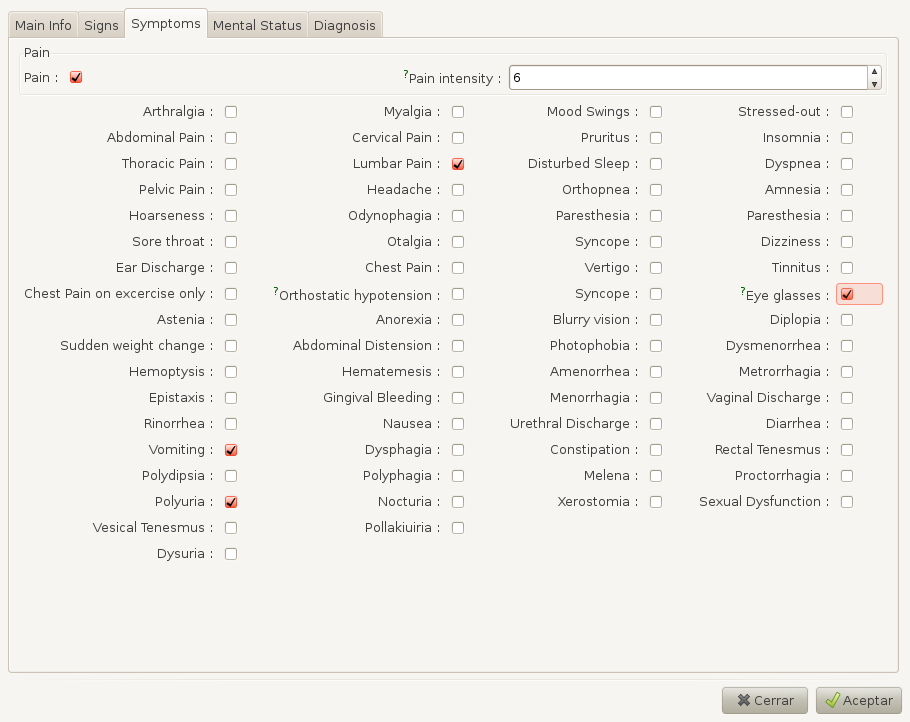The image size is (910, 722).
Task: Tick the Orthostatic hypotension checkbox
Action: 458,294
